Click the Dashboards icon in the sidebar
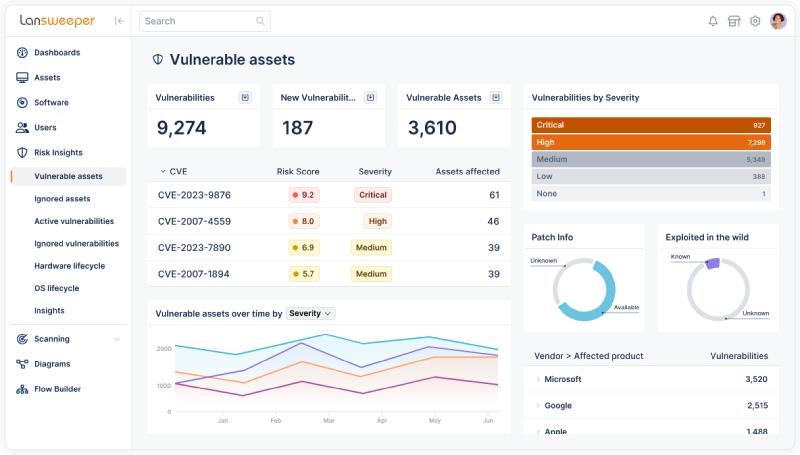 pyautogui.click(x=22, y=53)
